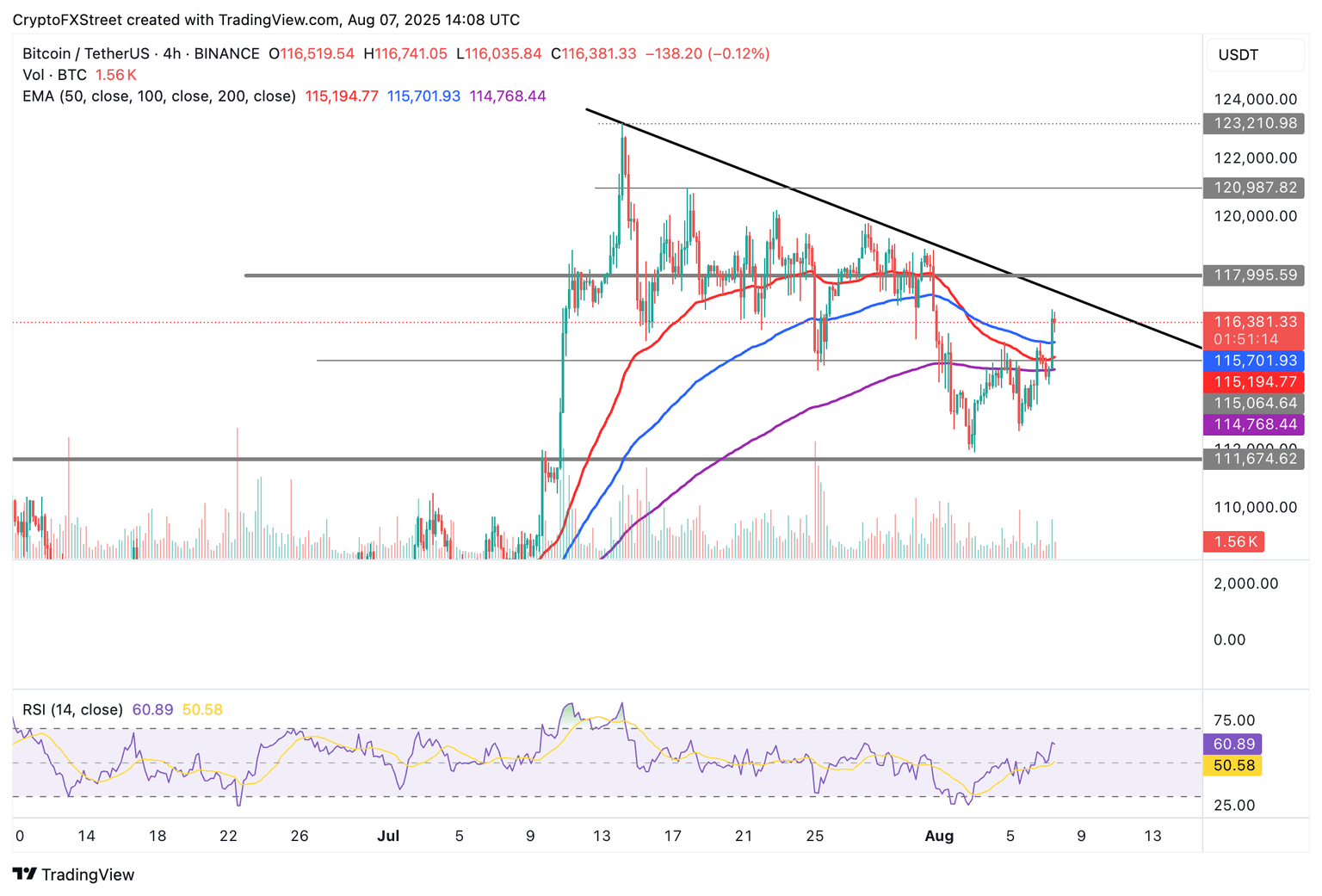The width and height of the screenshot is (1322, 896).
Task: Click the TradingView logo icon
Action: click(x=25, y=874)
